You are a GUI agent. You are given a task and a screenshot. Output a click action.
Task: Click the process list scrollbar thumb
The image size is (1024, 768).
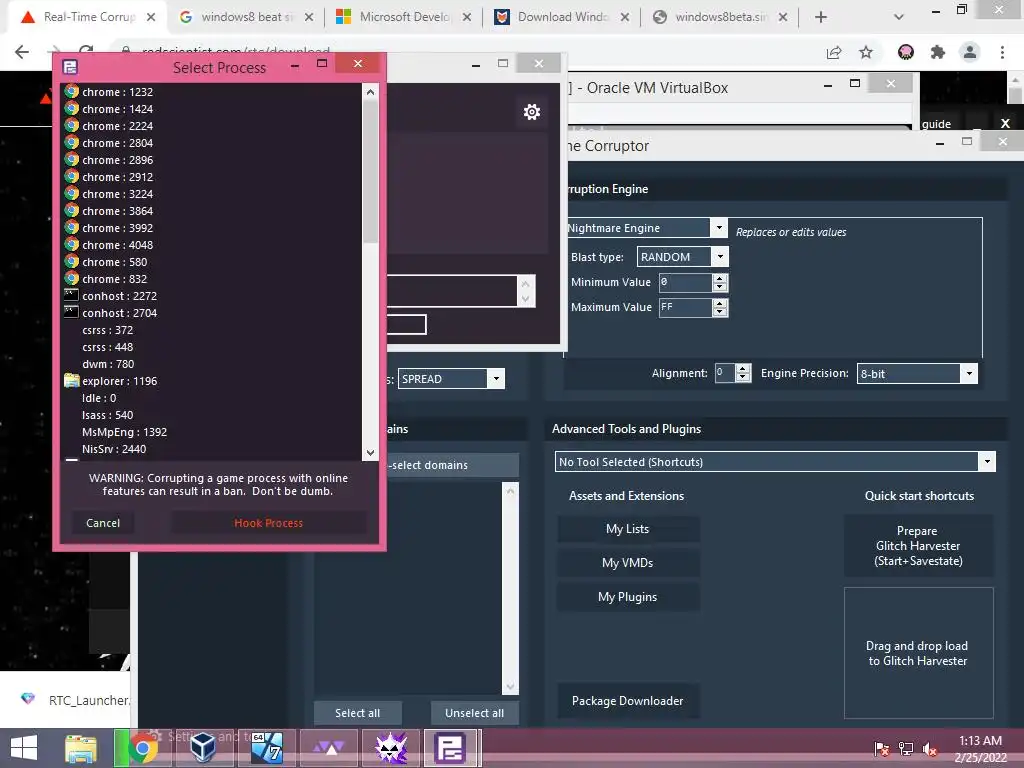370,171
